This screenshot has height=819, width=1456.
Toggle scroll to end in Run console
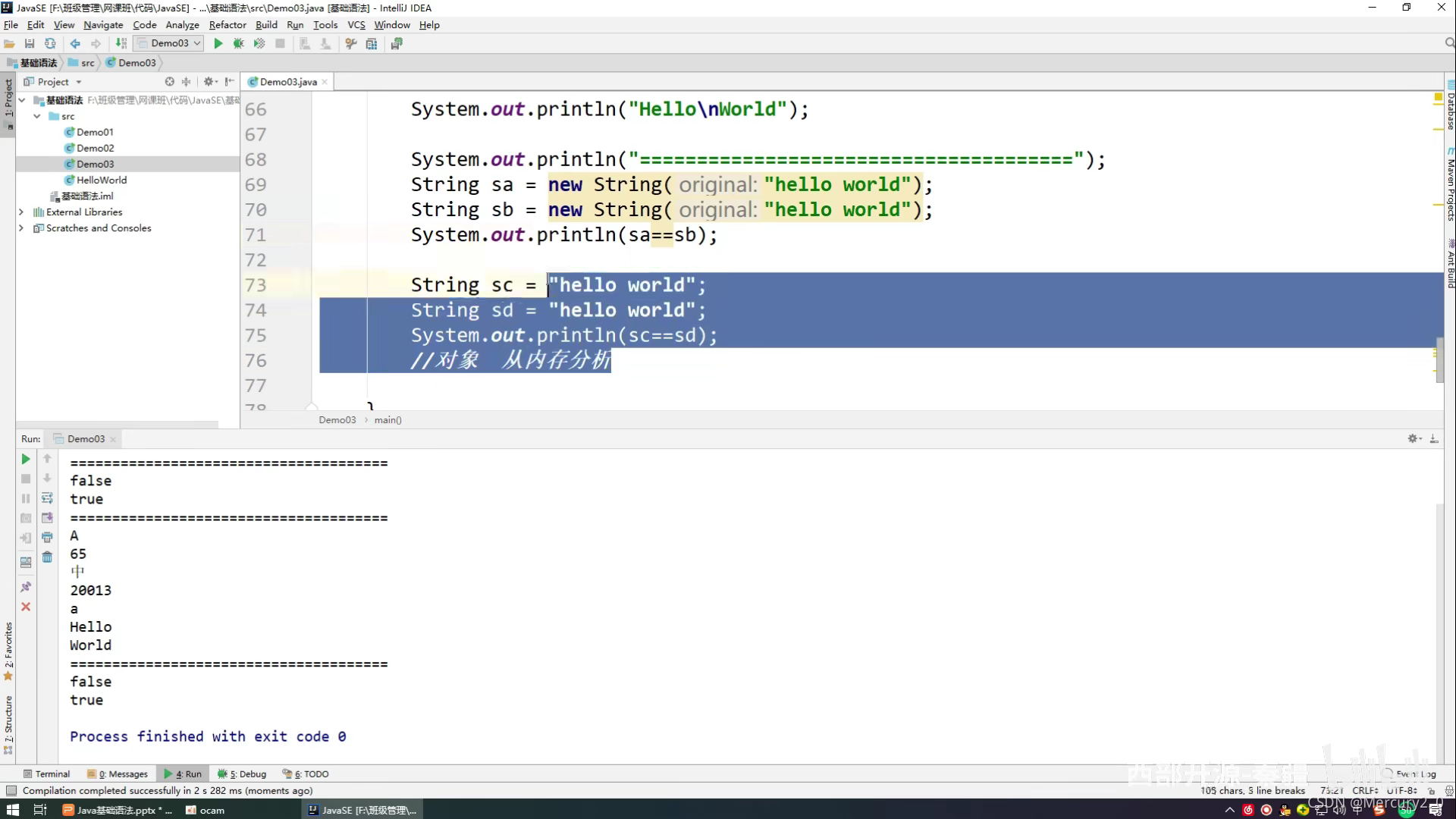pyautogui.click(x=47, y=518)
